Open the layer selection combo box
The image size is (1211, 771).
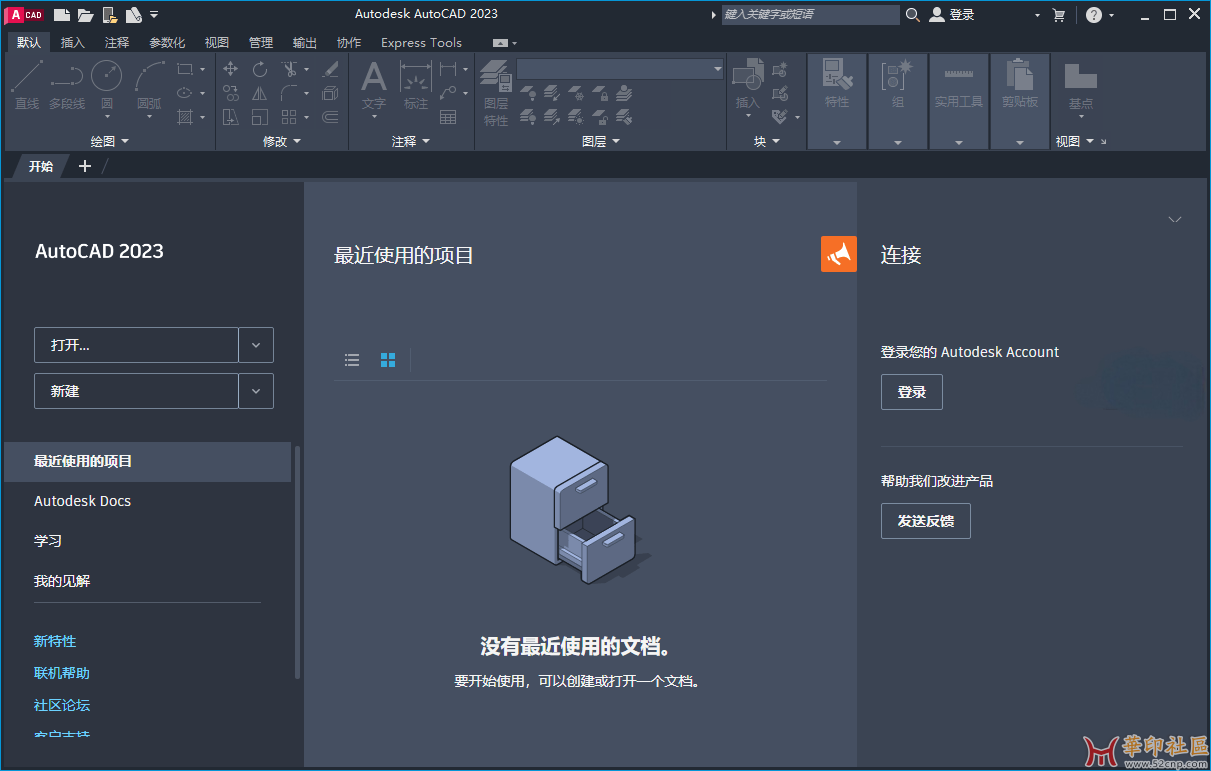[620, 69]
